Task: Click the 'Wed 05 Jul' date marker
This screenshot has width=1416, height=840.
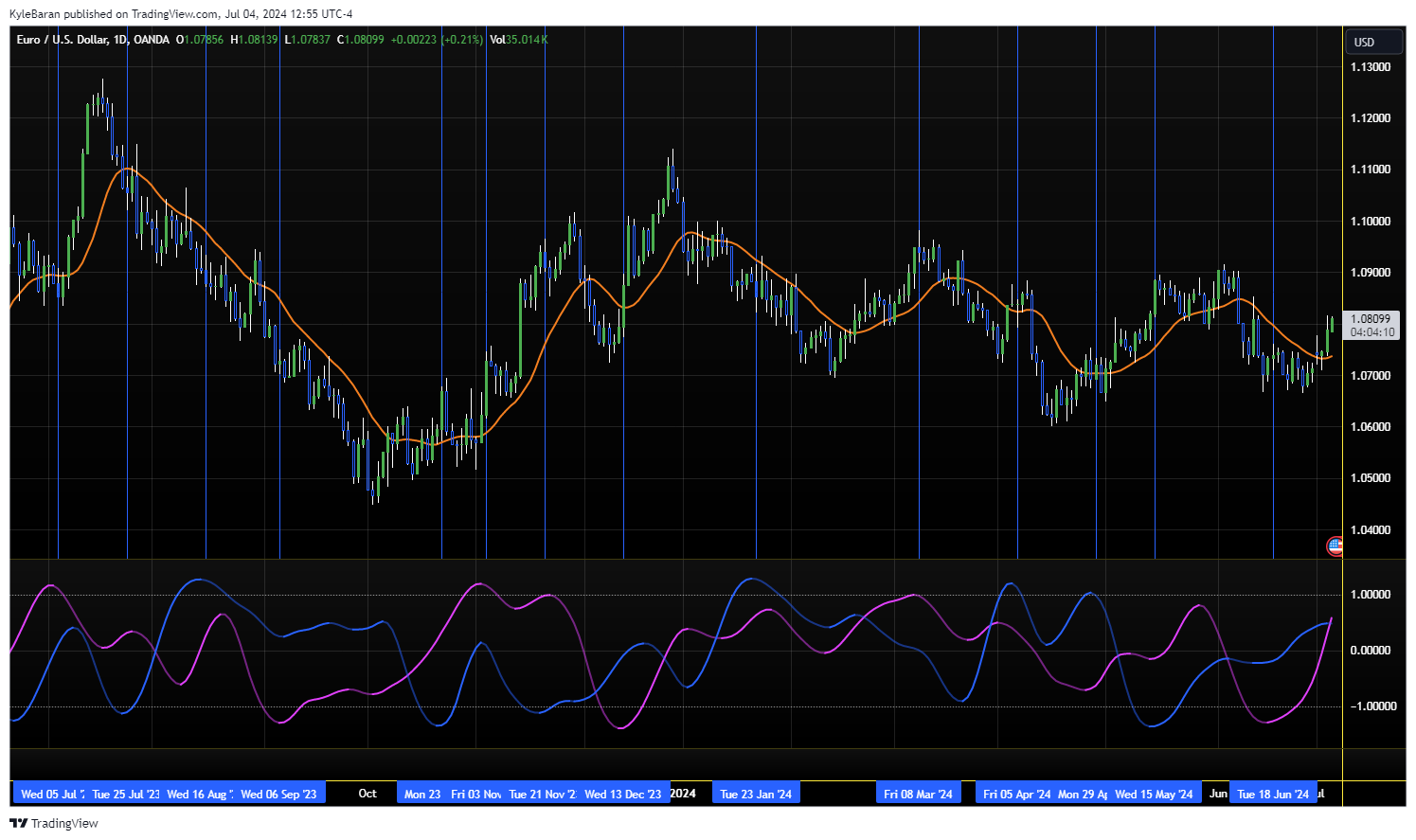Action: coord(51,794)
